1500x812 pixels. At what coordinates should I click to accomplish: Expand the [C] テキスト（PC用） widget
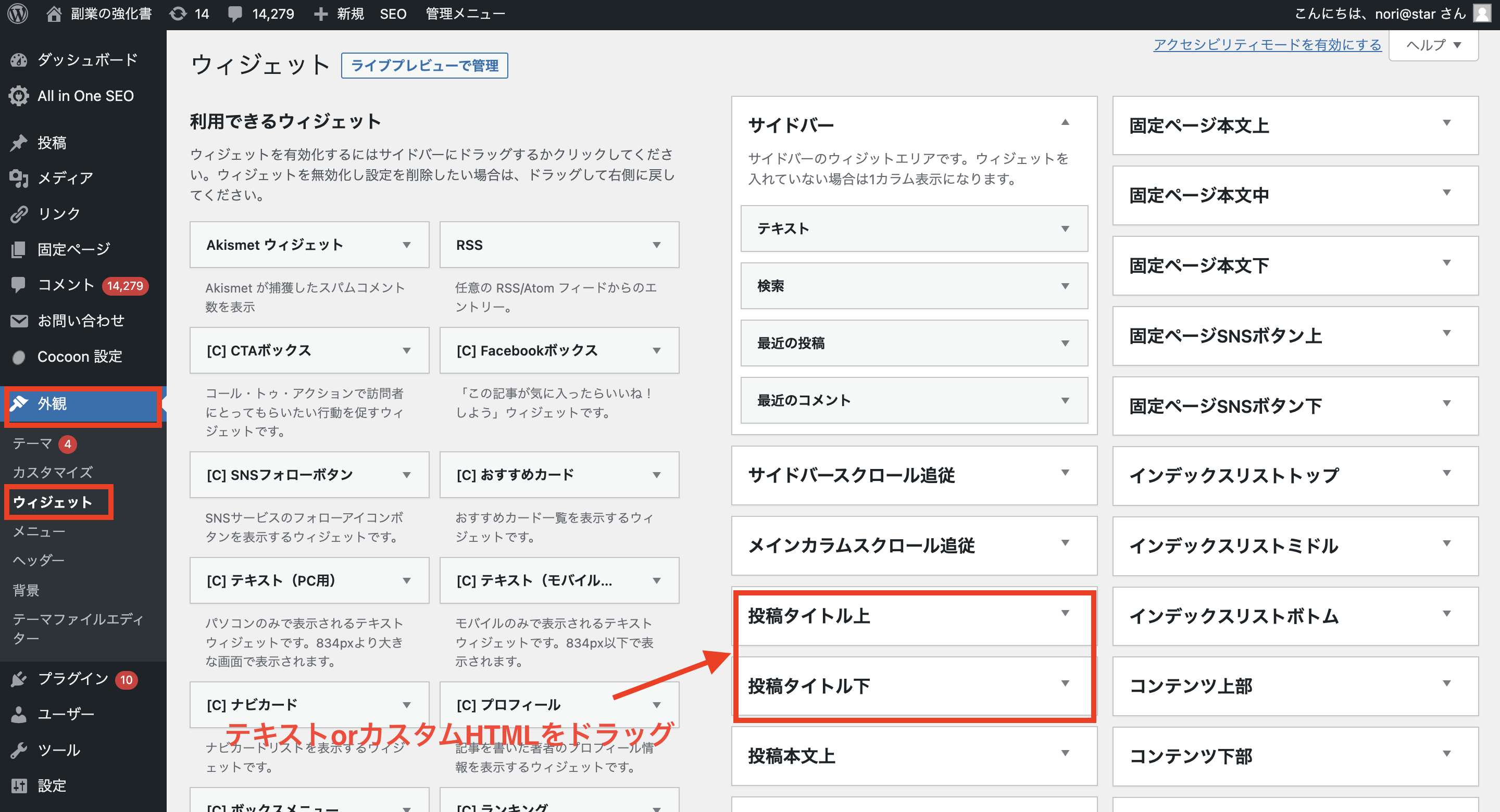406,580
